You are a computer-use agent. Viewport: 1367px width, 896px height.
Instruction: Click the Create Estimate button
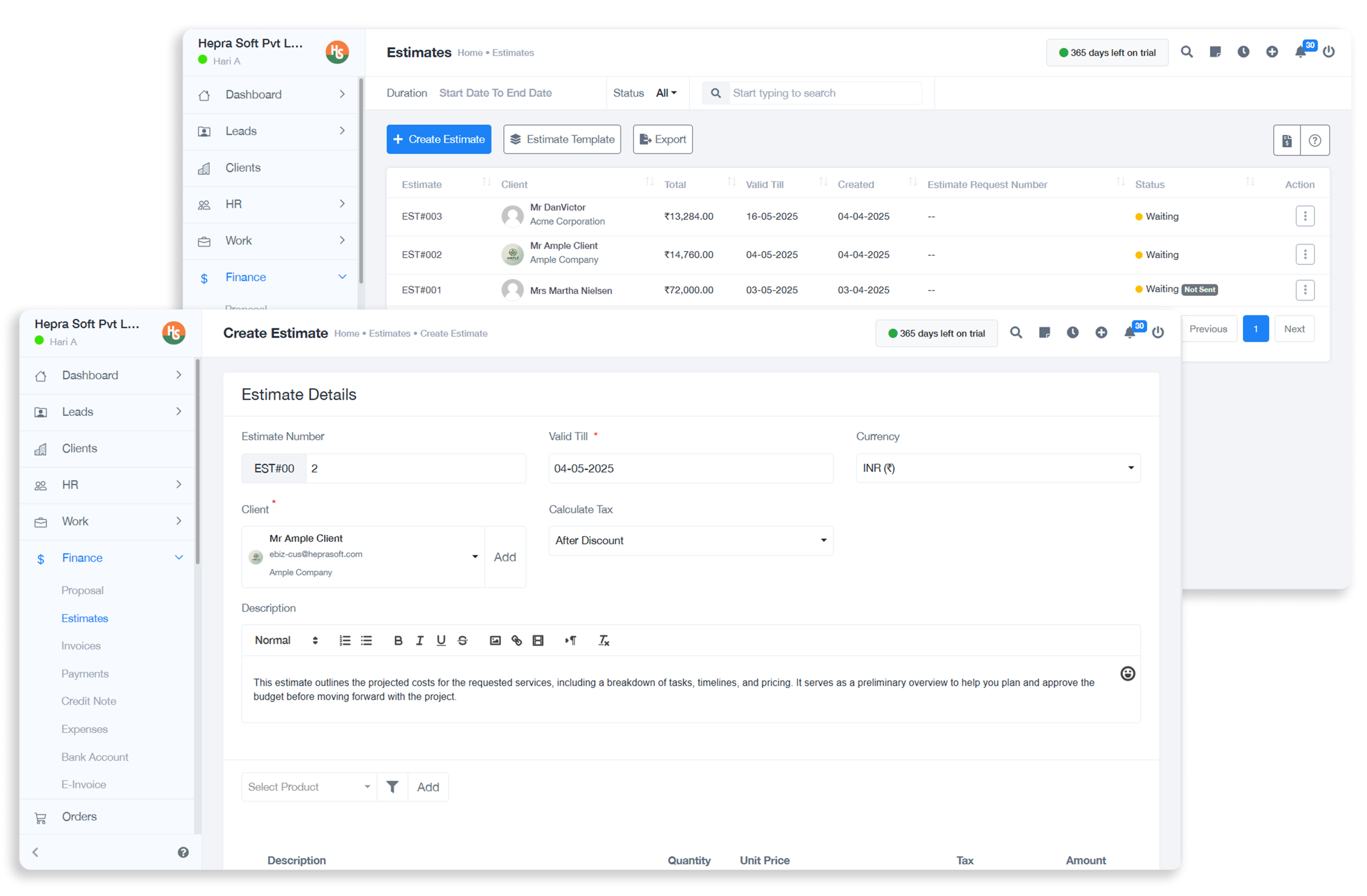439,140
